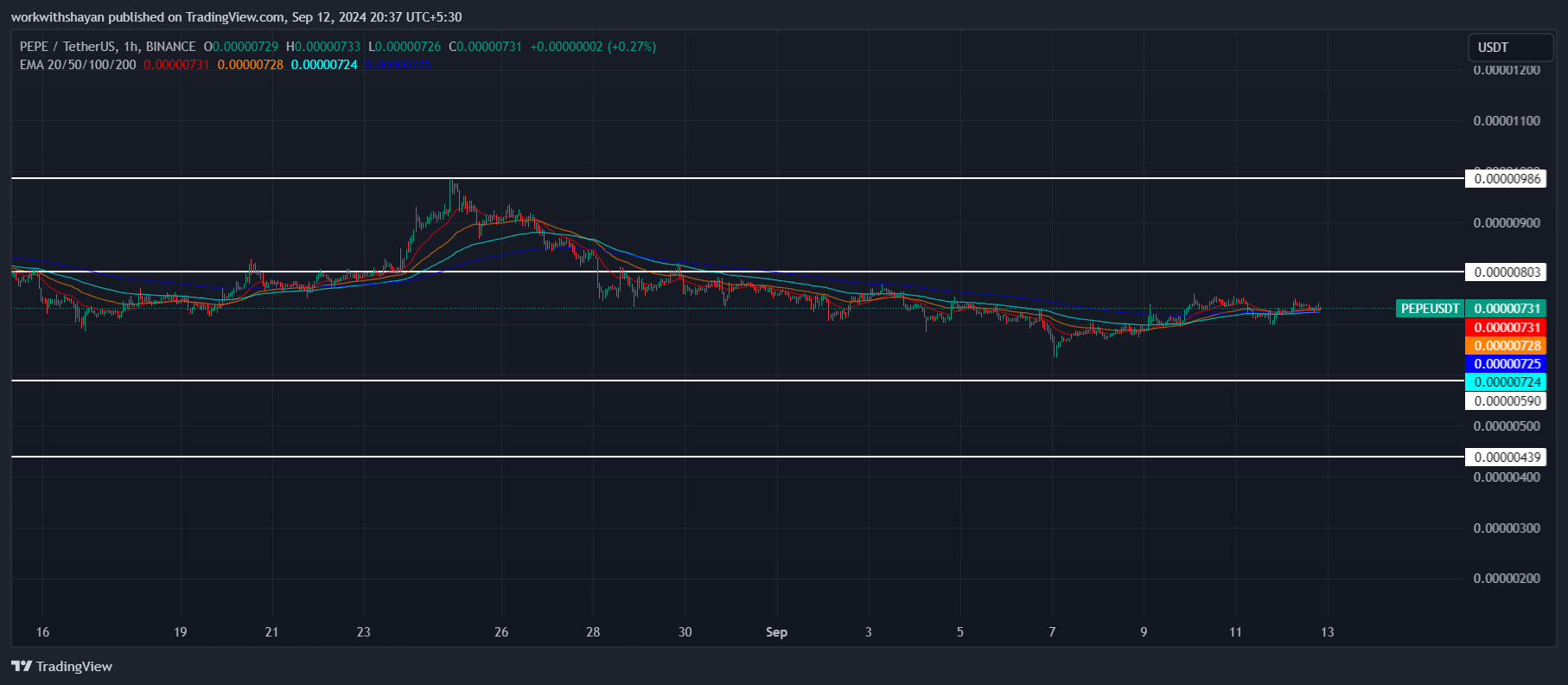Click the 0.00000803 horizontal line label
Viewport: 1568px width, 685px height.
(1507, 272)
